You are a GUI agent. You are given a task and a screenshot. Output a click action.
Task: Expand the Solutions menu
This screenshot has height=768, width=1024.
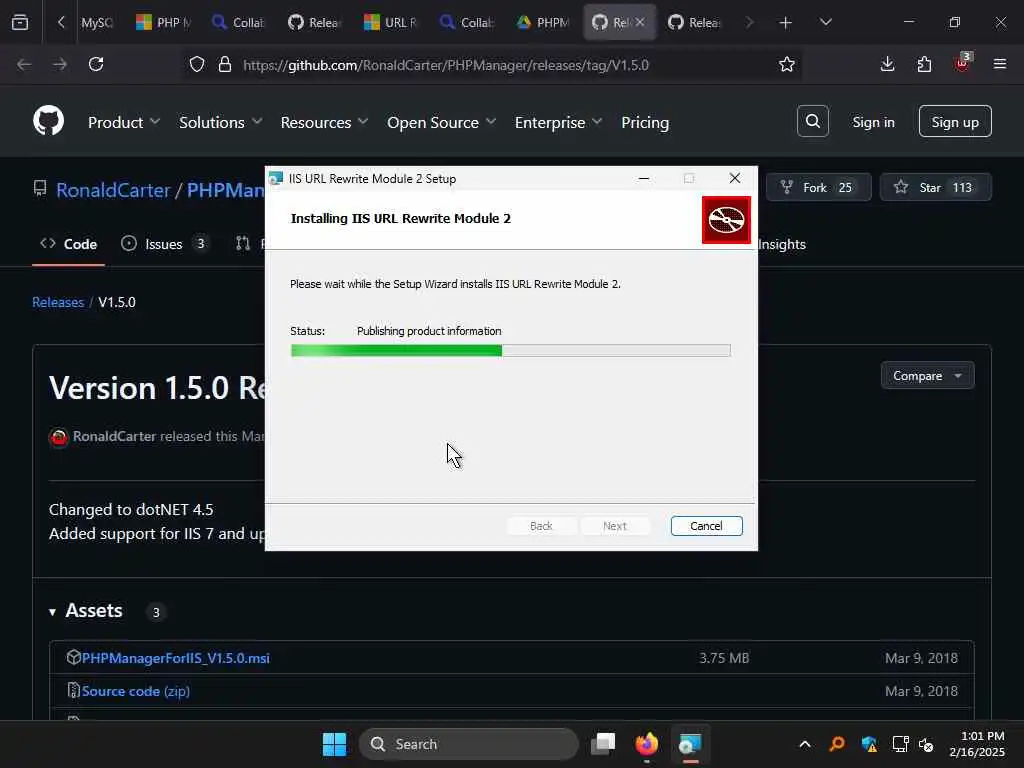coord(220,122)
